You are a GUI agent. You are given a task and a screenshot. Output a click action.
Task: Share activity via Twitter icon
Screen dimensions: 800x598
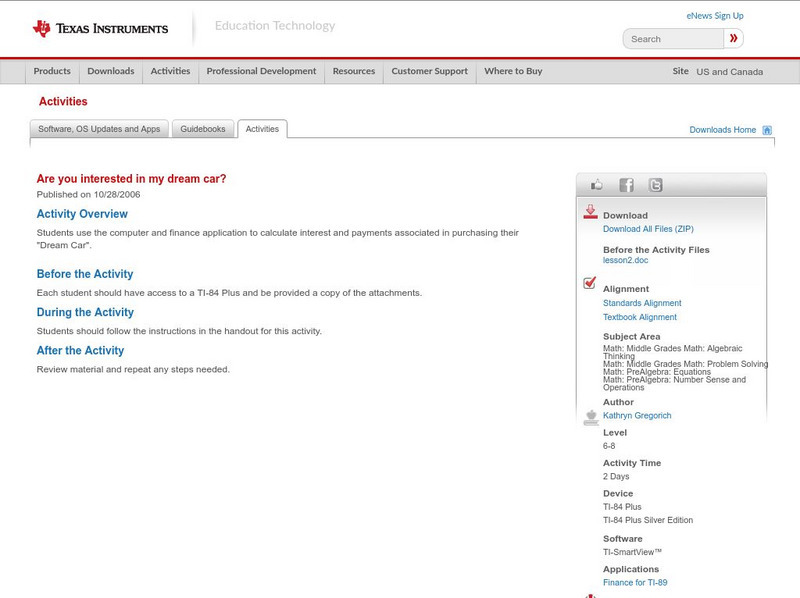point(655,185)
